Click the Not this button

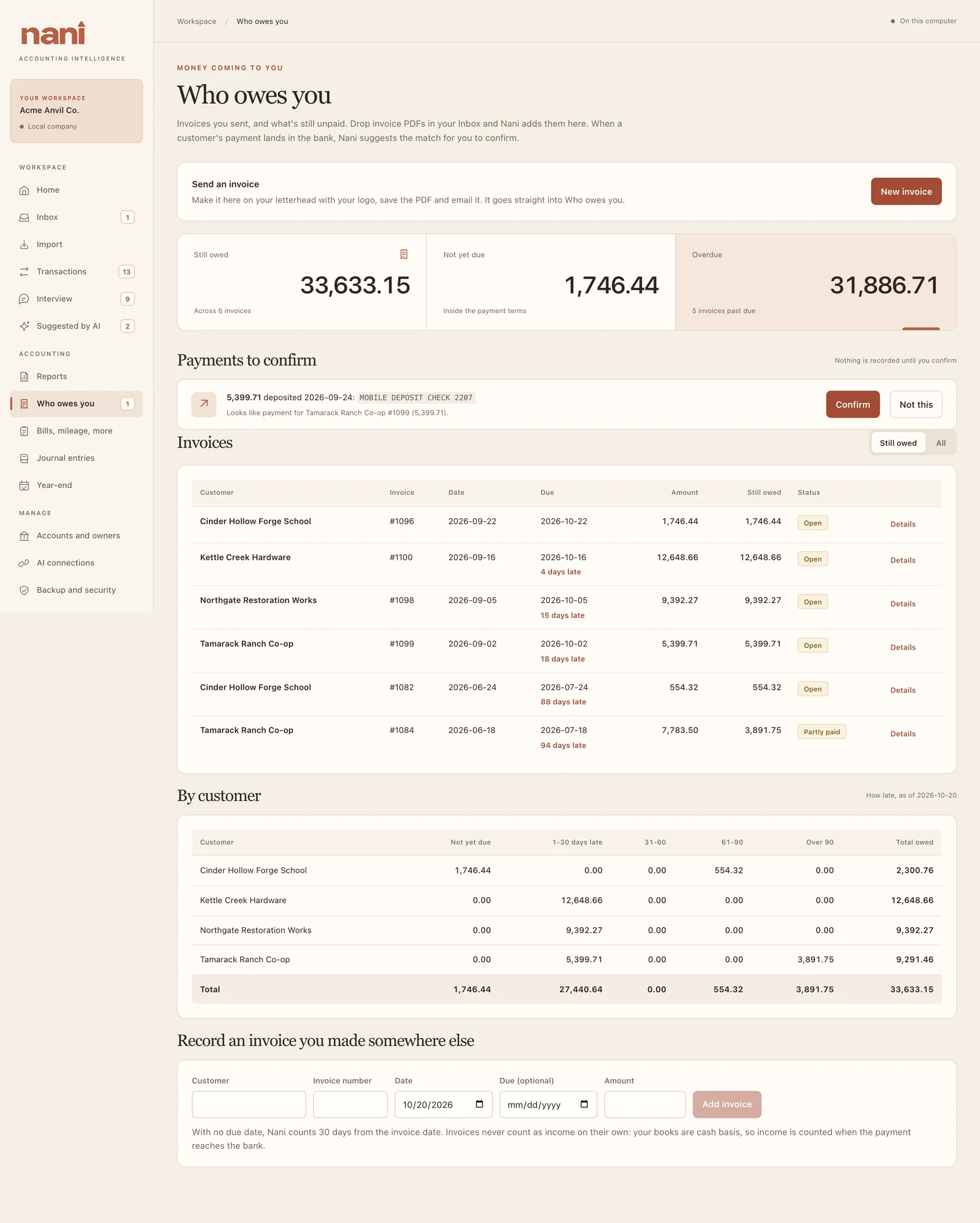click(916, 404)
